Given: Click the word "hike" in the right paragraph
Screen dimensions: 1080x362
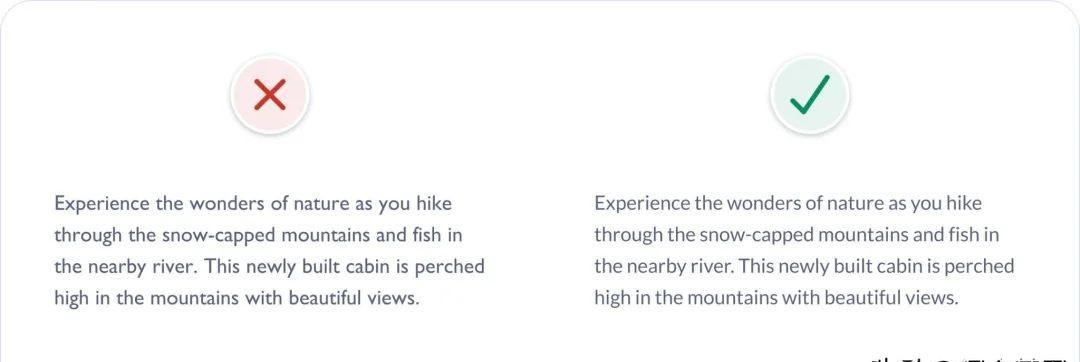Looking at the screenshot, I should pyautogui.click(x=964, y=204).
